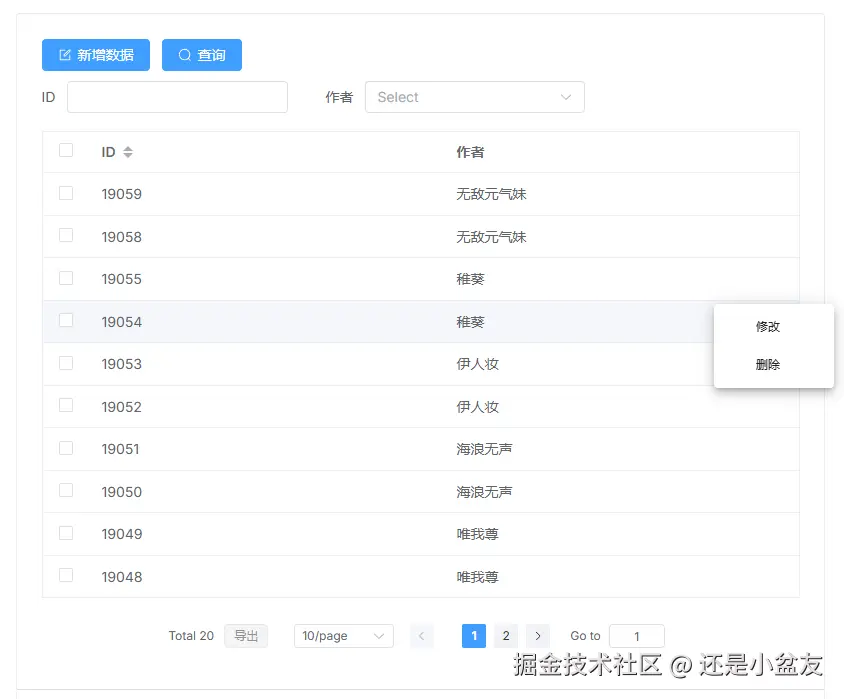Open the 10/page size dropdown
Image resolution: width=844 pixels, height=699 pixels.
[343, 636]
